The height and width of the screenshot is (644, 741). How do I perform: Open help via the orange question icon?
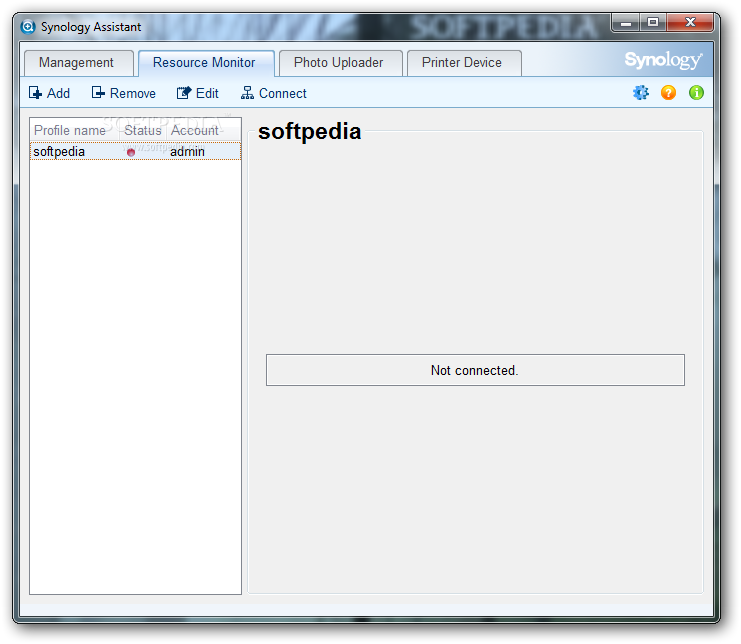pos(668,93)
